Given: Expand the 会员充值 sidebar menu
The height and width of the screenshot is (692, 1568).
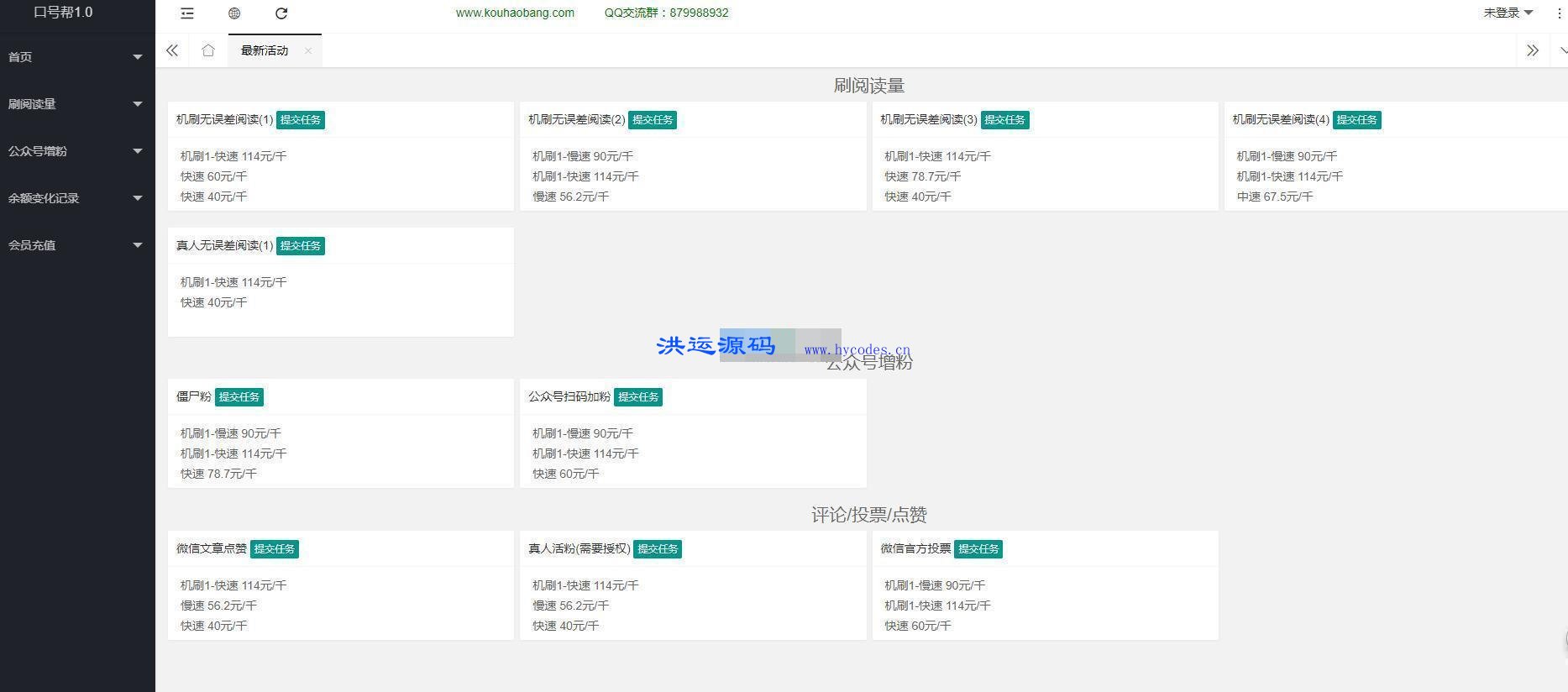Looking at the screenshot, I should tap(77, 245).
